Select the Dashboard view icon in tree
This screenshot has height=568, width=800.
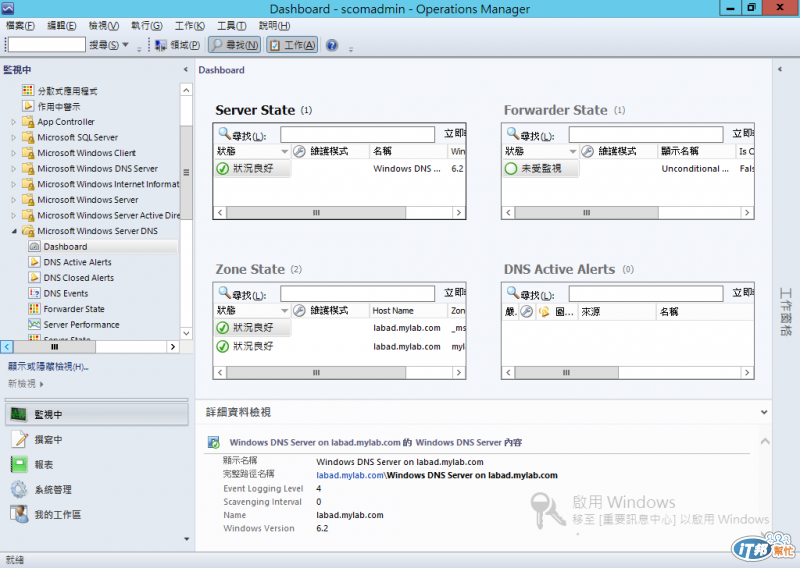point(34,246)
